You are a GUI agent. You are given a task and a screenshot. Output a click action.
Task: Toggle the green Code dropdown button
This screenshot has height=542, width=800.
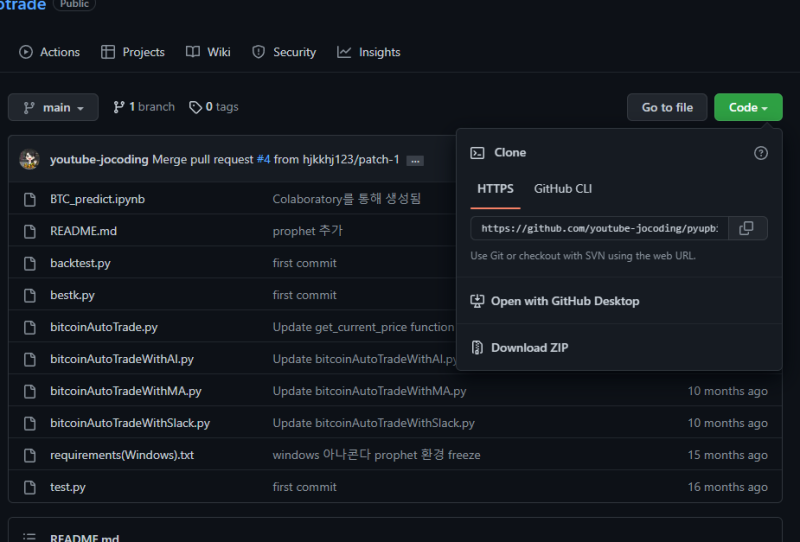748,107
